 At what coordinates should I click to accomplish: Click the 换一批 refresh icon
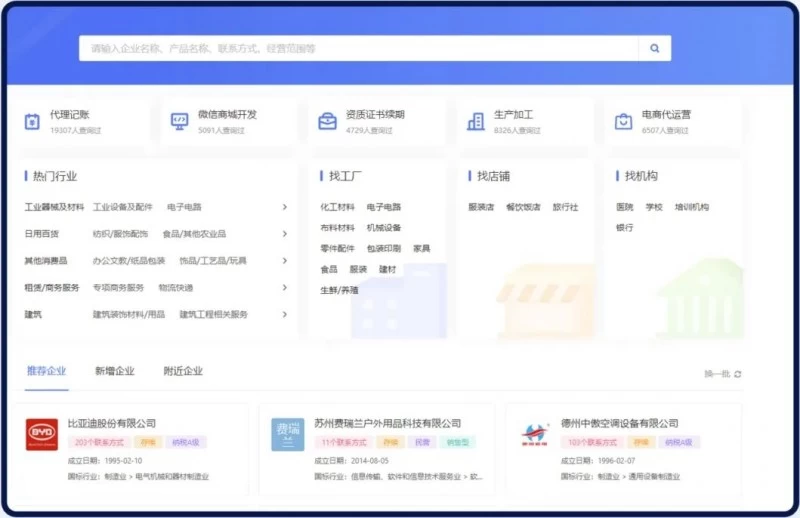point(738,374)
